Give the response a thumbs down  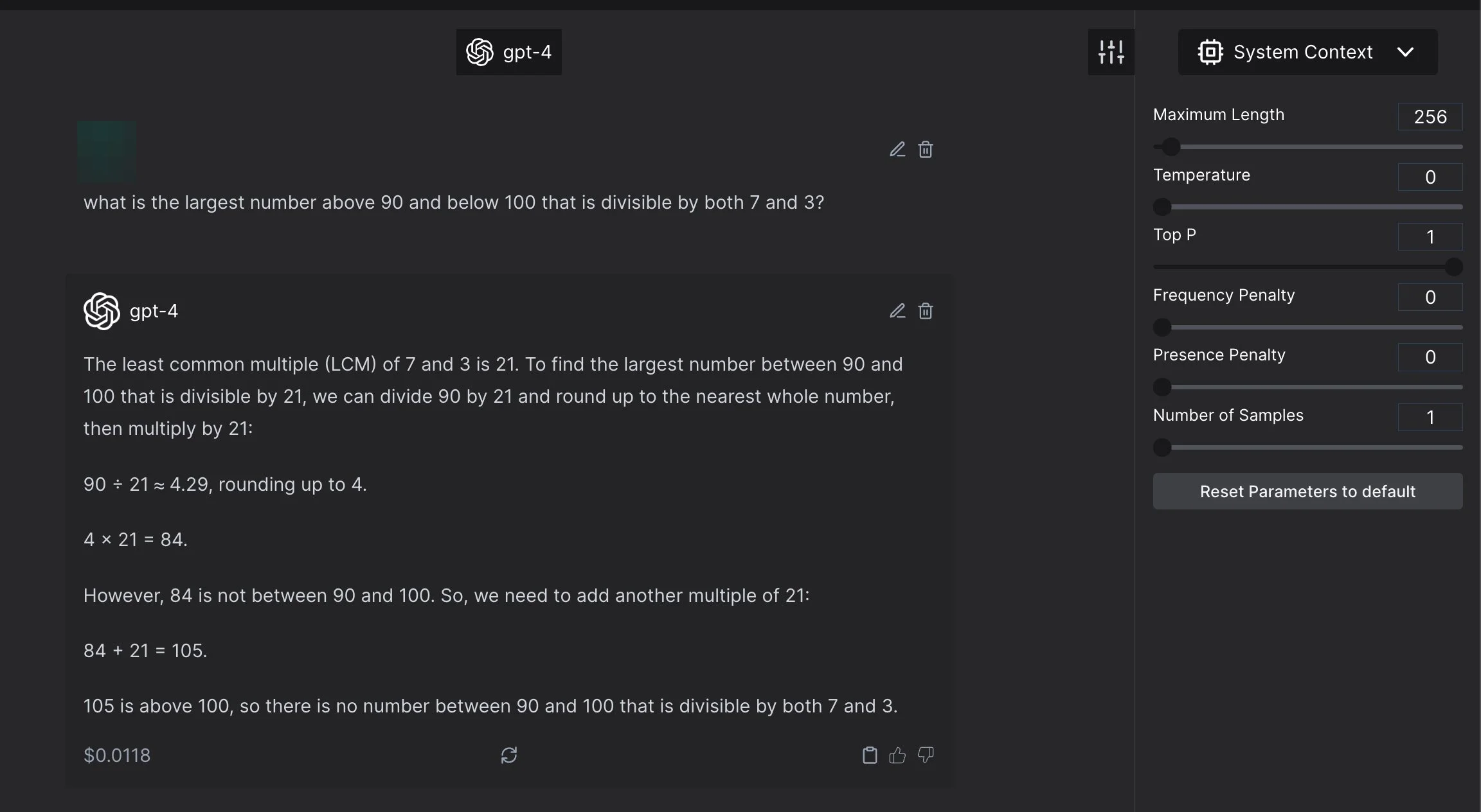pyautogui.click(x=926, y=755)
